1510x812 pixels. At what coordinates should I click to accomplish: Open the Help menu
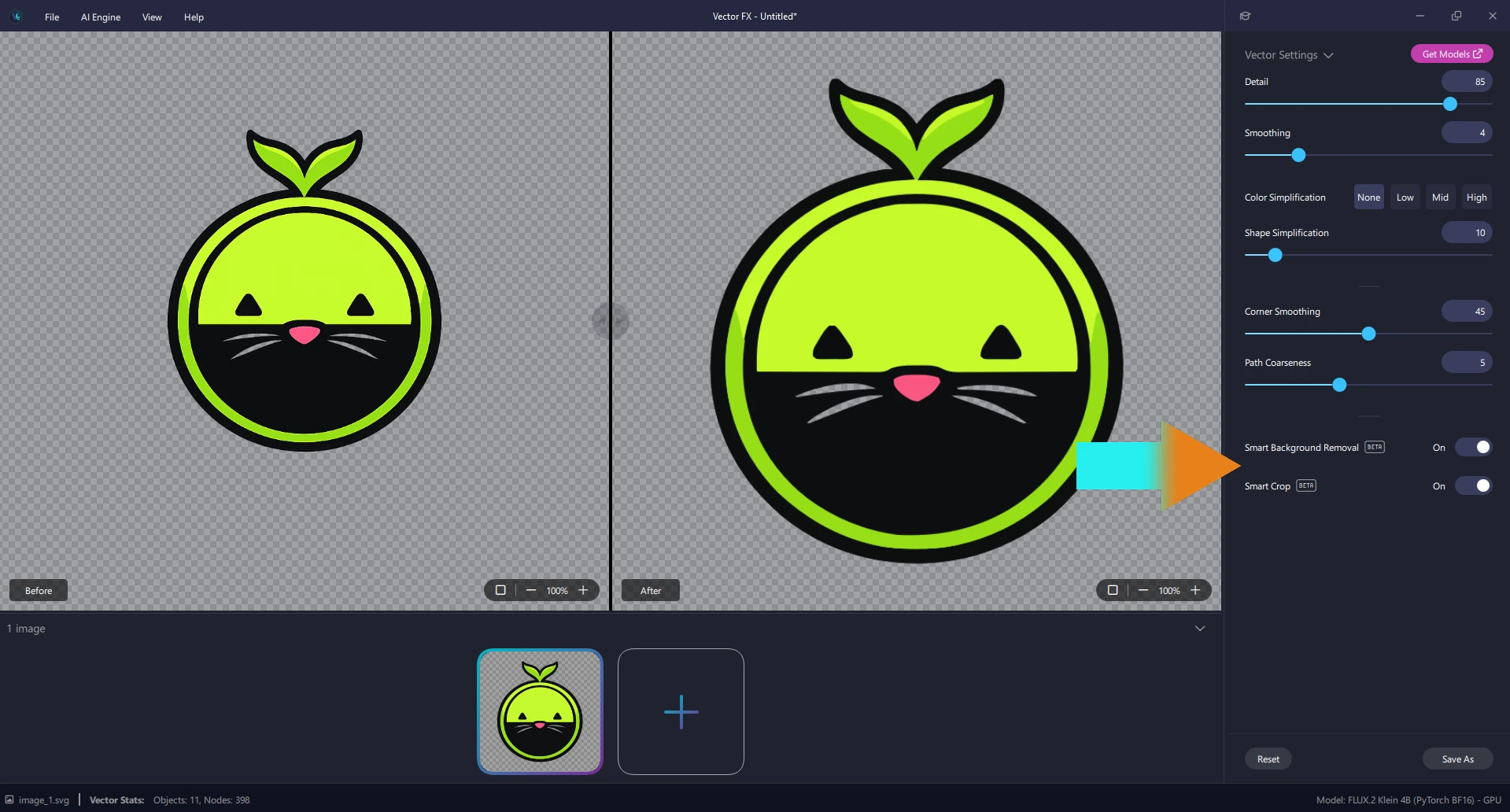[194, 17]
